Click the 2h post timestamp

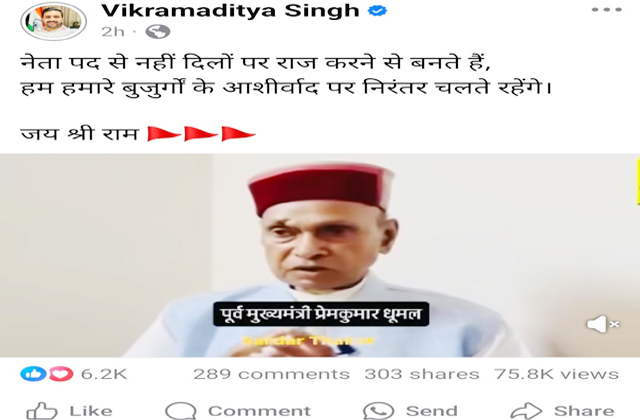click(x=113, y=32)
